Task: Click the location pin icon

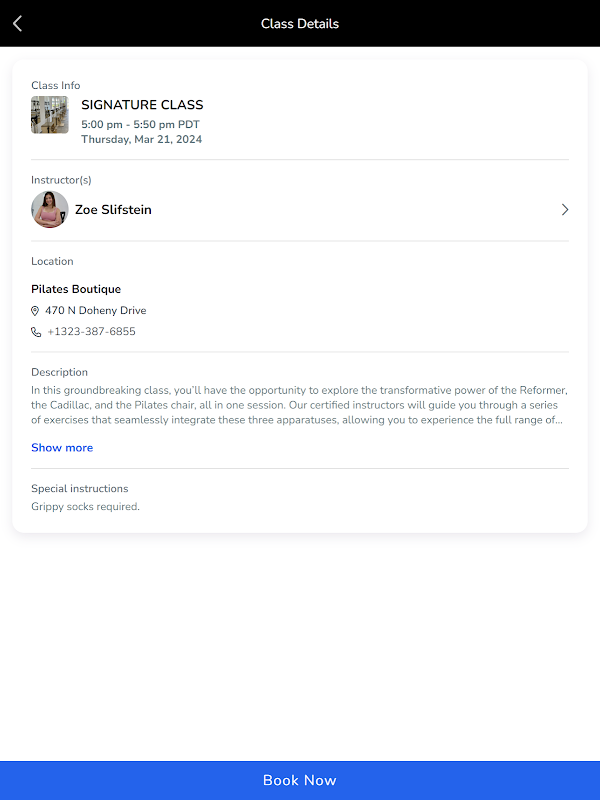Action: [36, 311]
